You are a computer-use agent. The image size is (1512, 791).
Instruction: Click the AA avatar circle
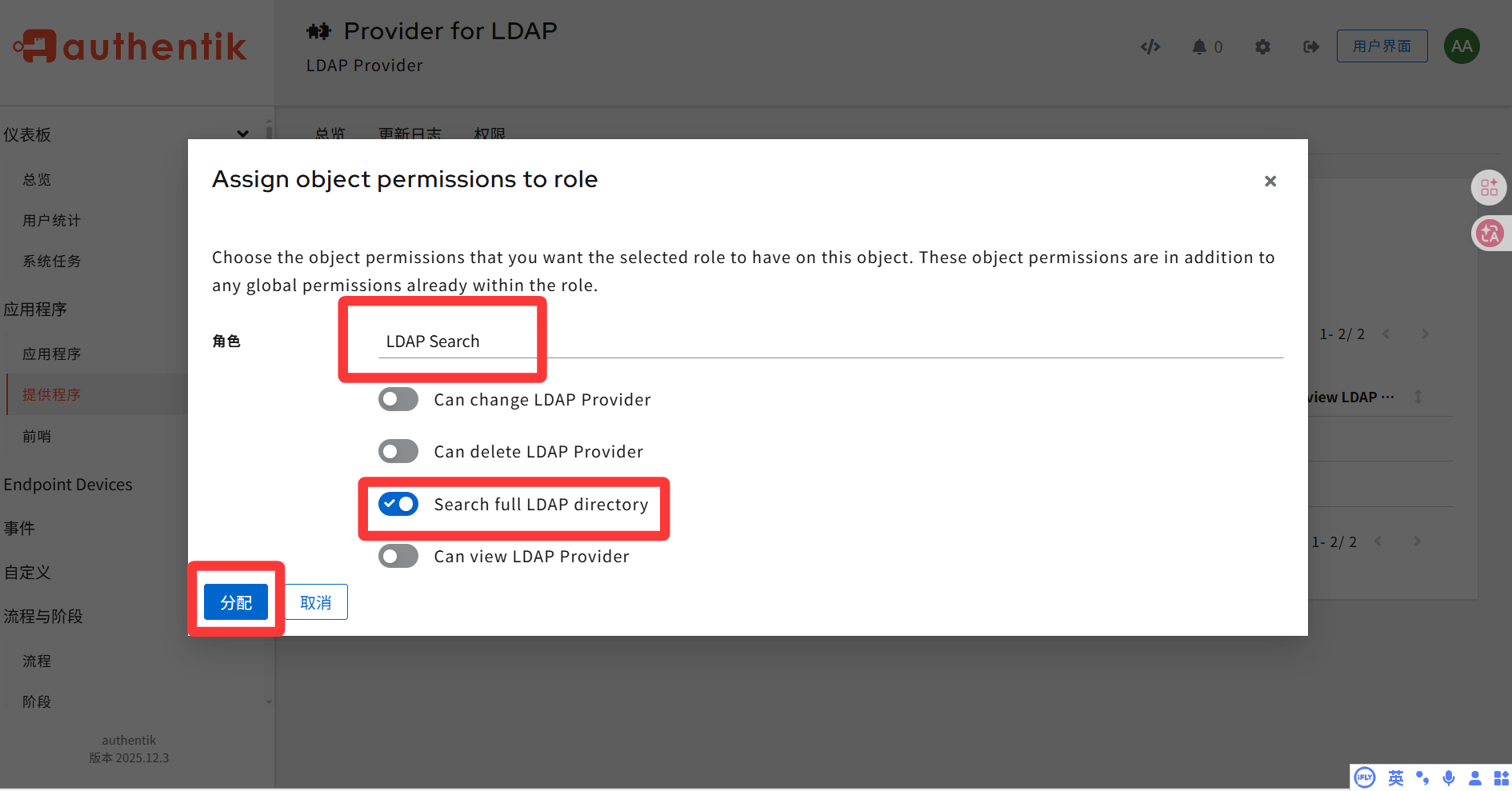tap(1462, 46)
